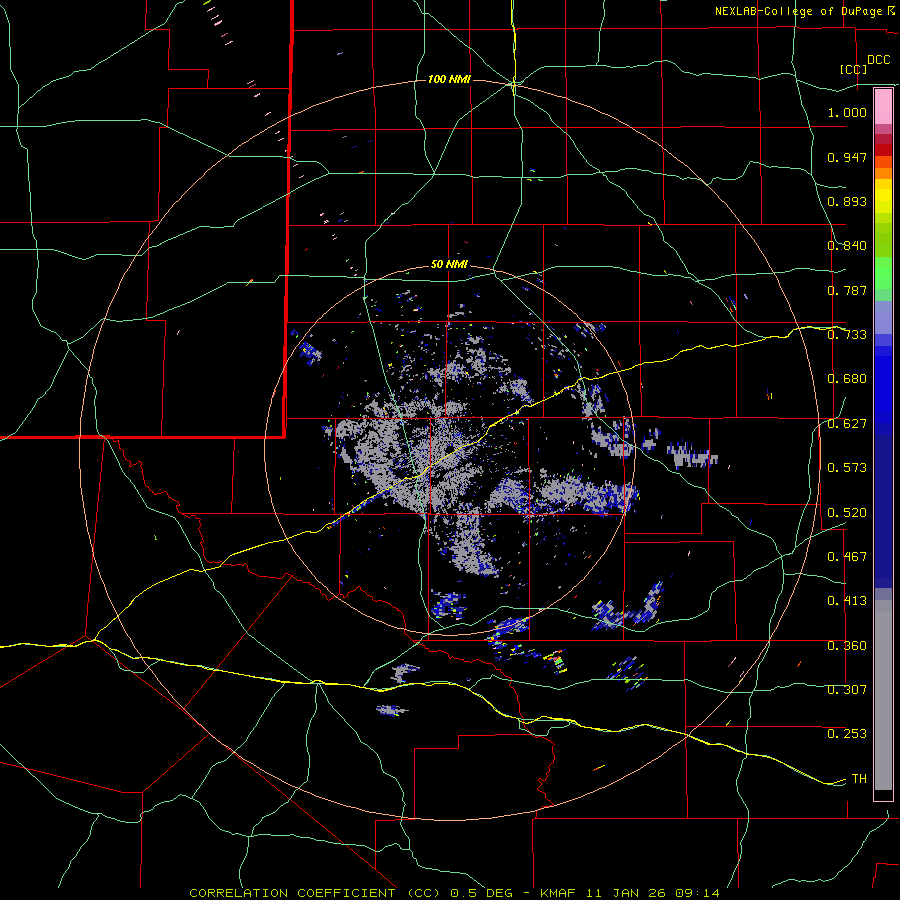Click the 0.627 scale value
900x900 pixels.
(x=847, y=424)
